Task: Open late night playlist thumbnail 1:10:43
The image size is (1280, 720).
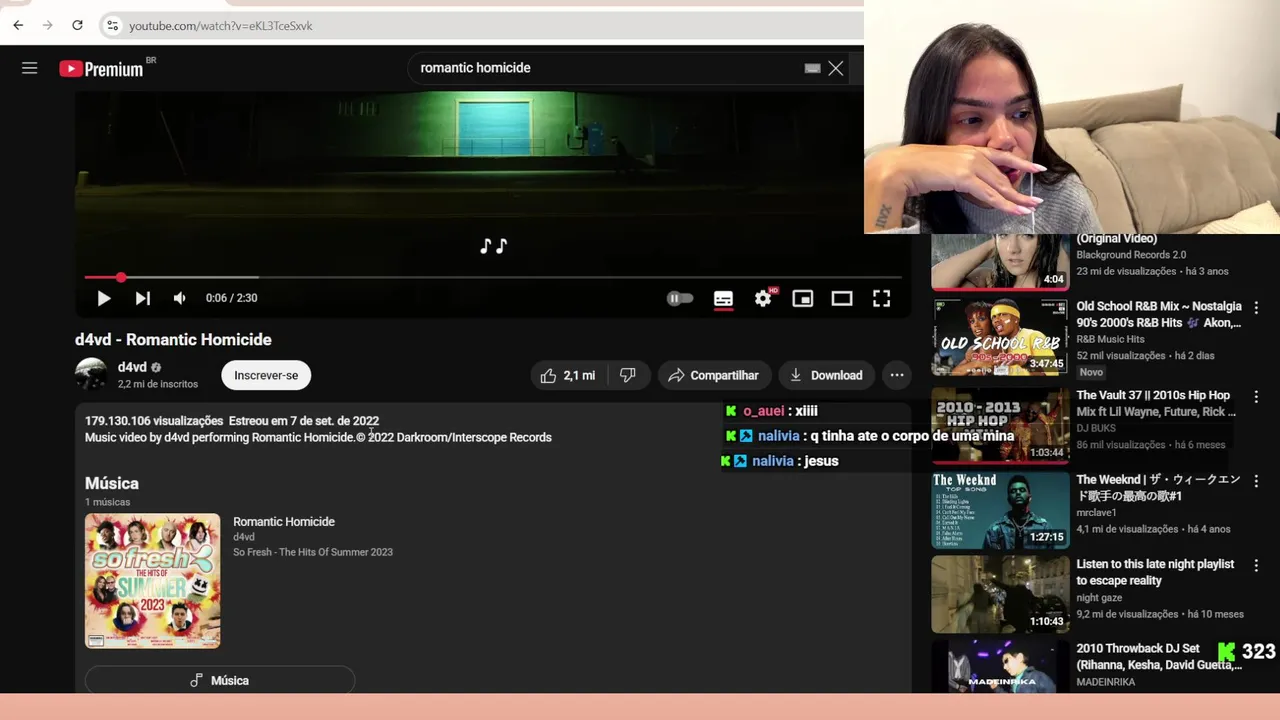Action: pyautogui.click(x=1000, y=594)
